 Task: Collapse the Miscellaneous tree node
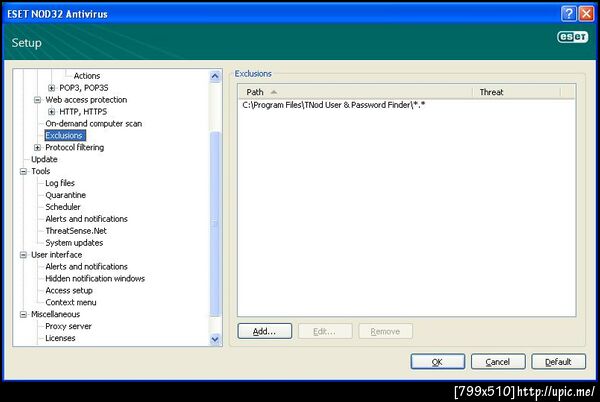pyautogui.click(x=23, y=314)
